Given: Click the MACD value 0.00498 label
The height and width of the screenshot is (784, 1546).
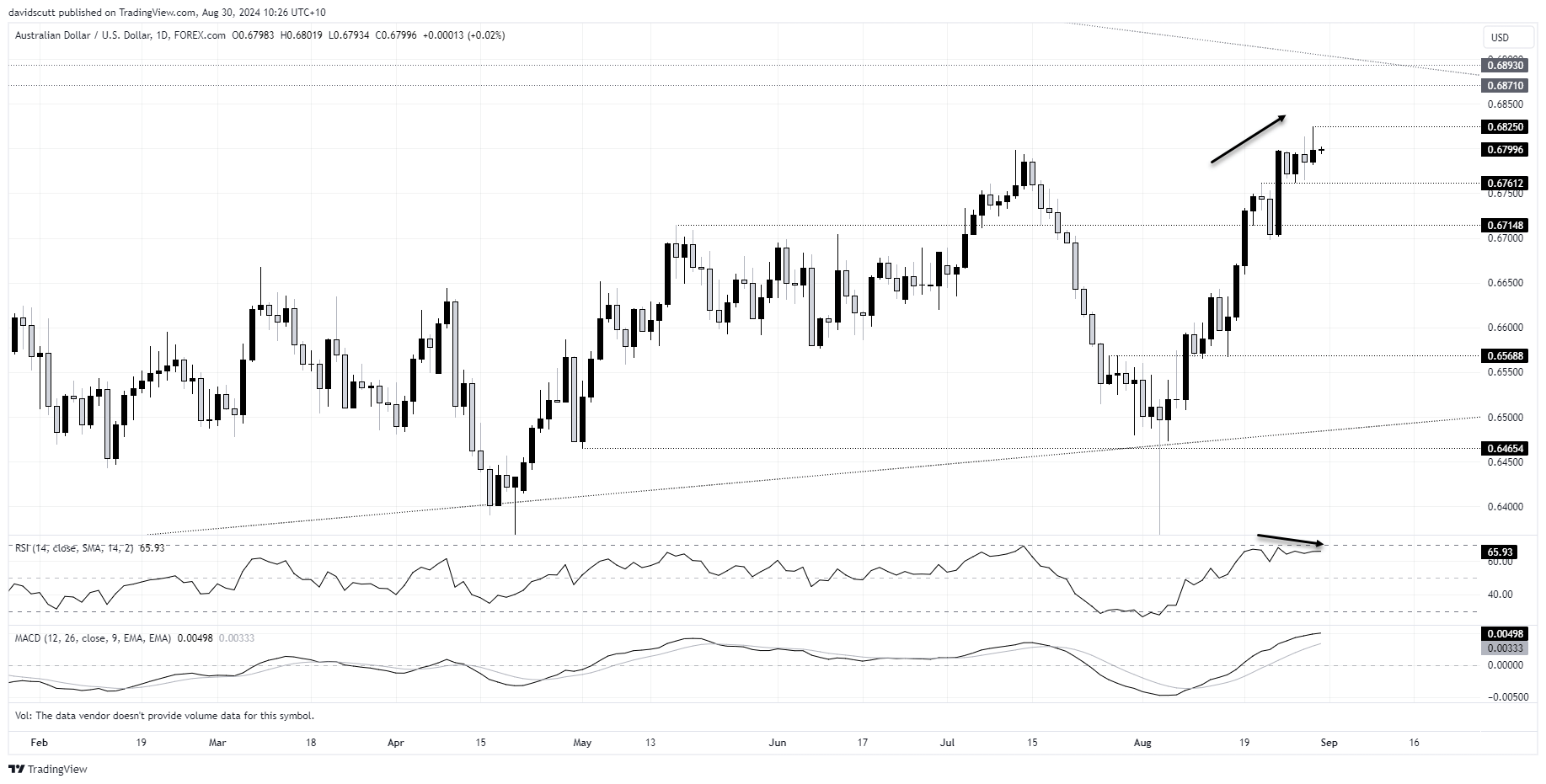Looking at the screenshot, I should coord(1505,634).
